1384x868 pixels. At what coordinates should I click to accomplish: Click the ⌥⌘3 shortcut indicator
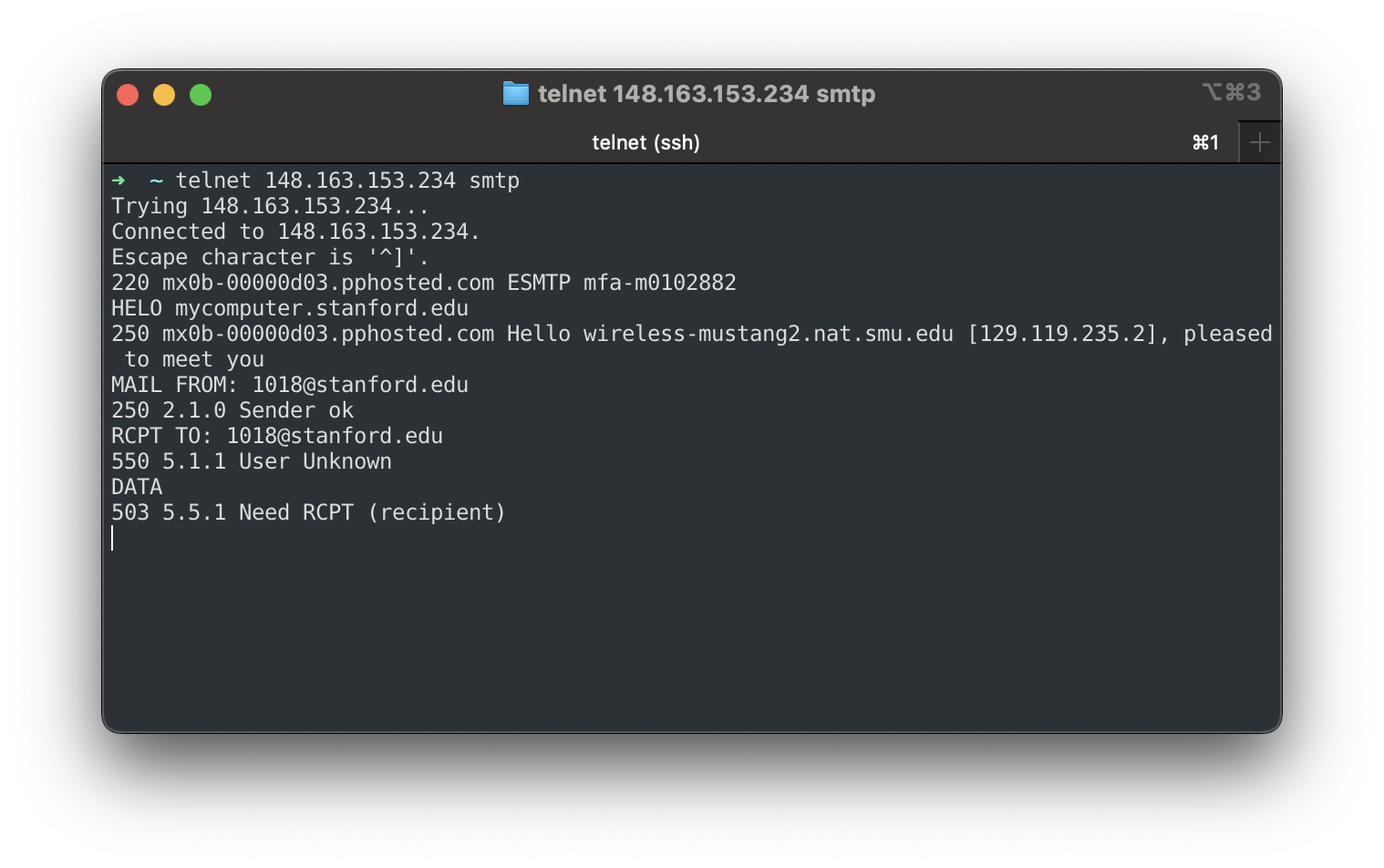[x=1233, y=92]
